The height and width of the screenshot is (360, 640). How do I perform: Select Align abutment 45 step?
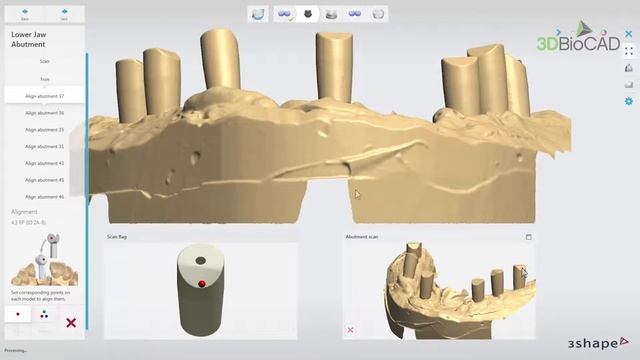click(44, 180)
